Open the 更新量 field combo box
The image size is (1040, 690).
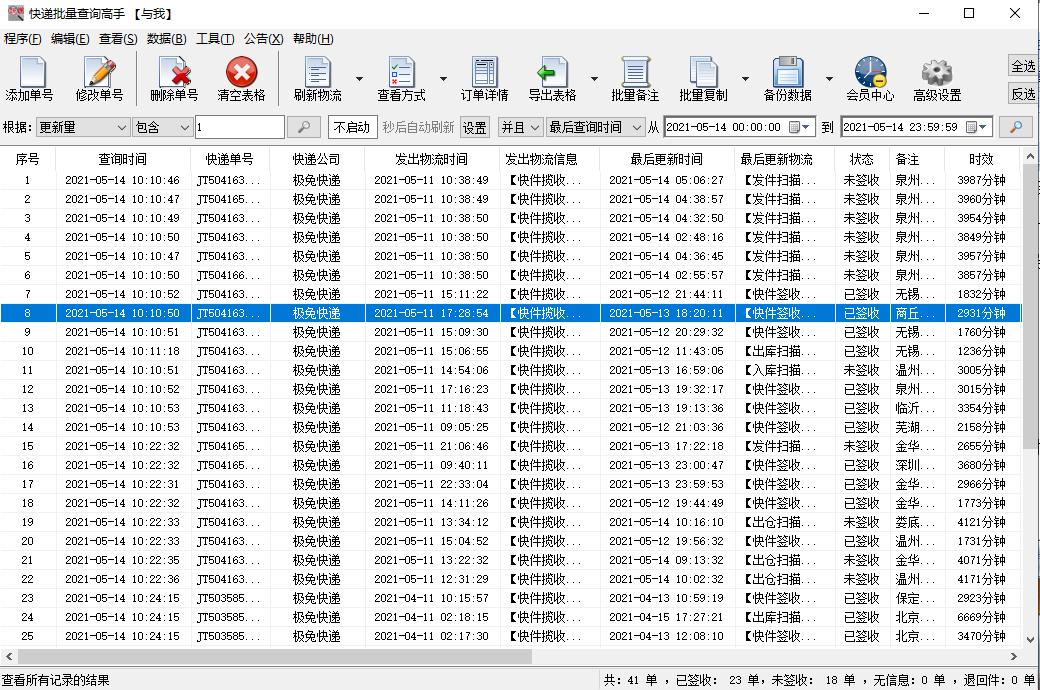pyautogui.click(x=82, y=127)
